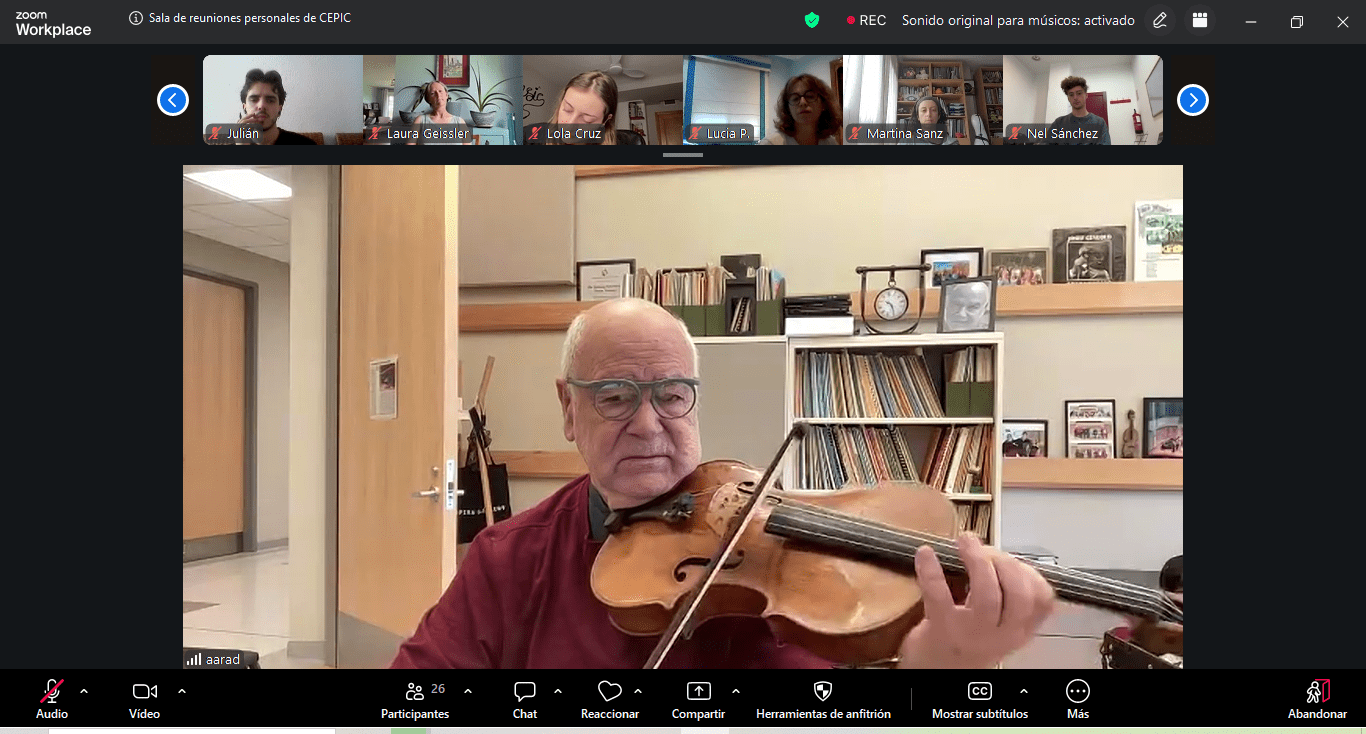Click the aarad name label with signal icon
Image resolution: width=1366 pixels, height=734 pixels.
click(213, 660)
